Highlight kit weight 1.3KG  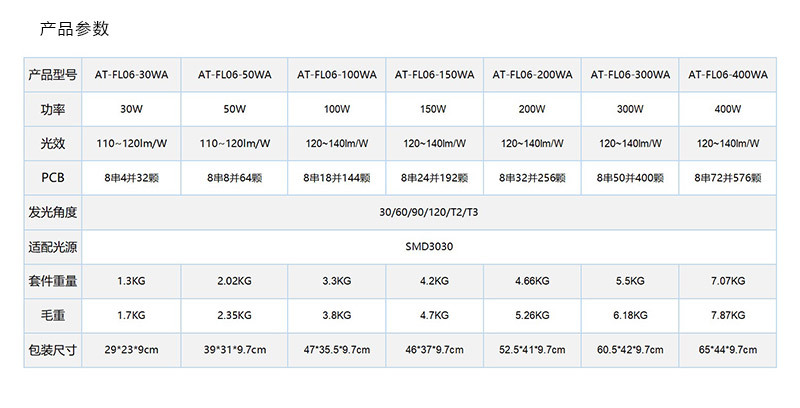pyautogui.click(x=131, y=281)
